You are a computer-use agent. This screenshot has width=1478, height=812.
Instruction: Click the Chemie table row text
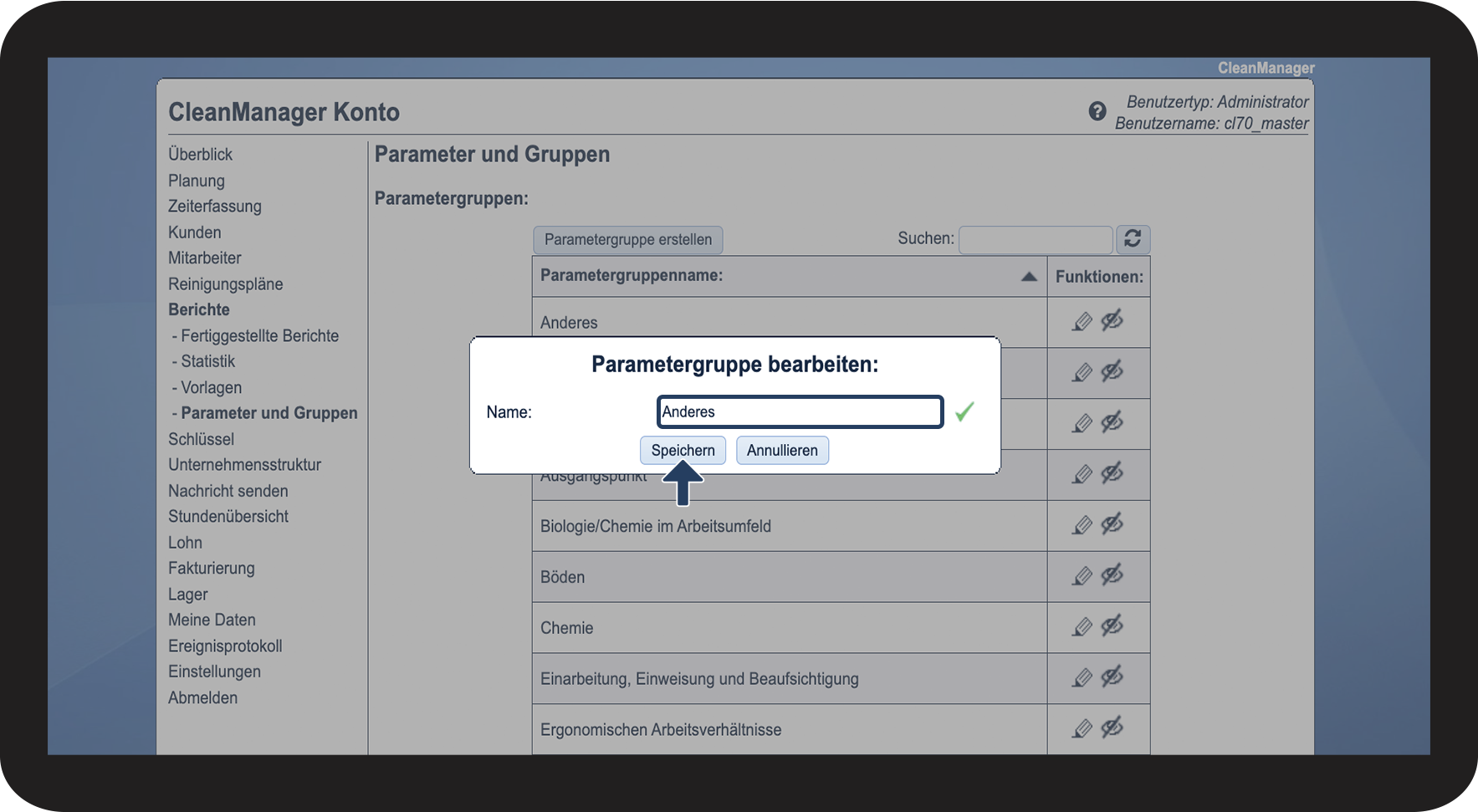point(567,628)
